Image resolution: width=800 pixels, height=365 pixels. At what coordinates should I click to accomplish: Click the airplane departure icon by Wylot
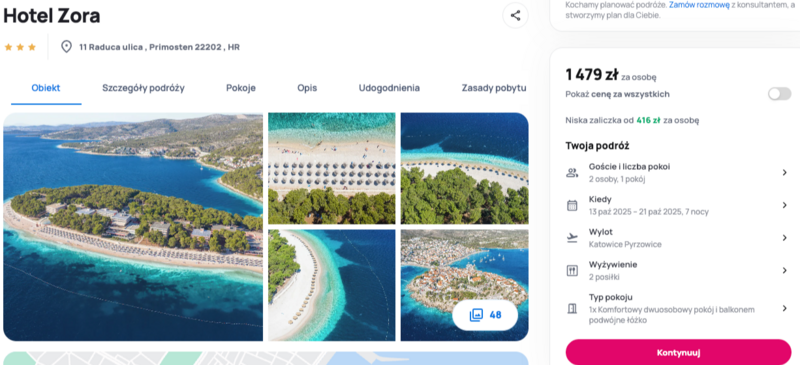click(572, 238)
